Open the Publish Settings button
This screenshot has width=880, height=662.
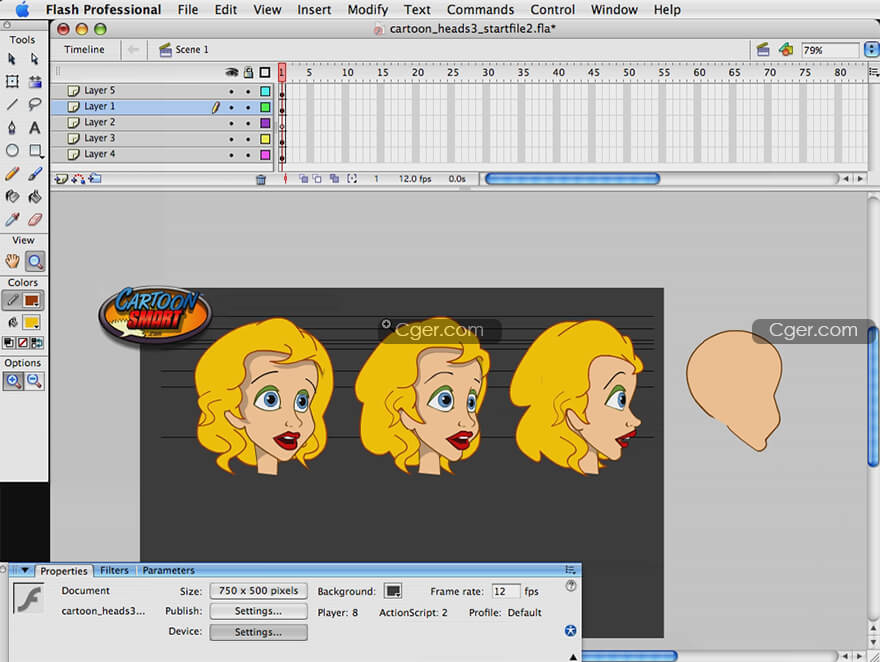point(259,611)
